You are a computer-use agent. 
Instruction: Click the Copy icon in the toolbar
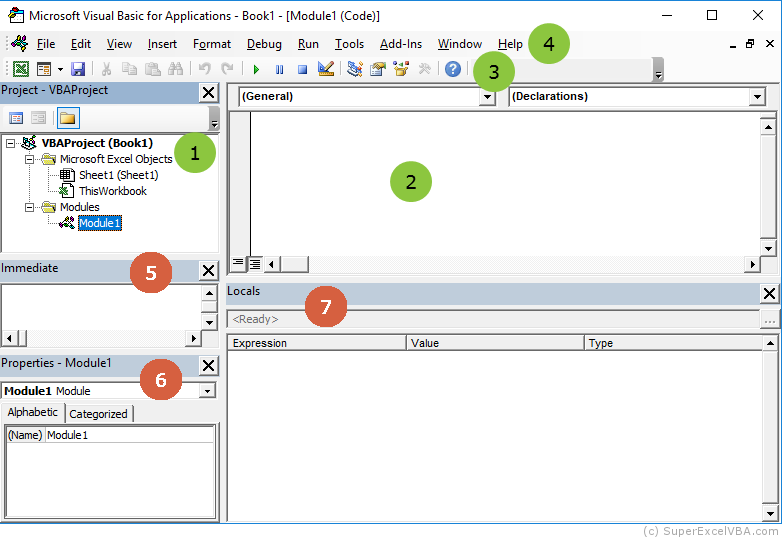point(129,69)
